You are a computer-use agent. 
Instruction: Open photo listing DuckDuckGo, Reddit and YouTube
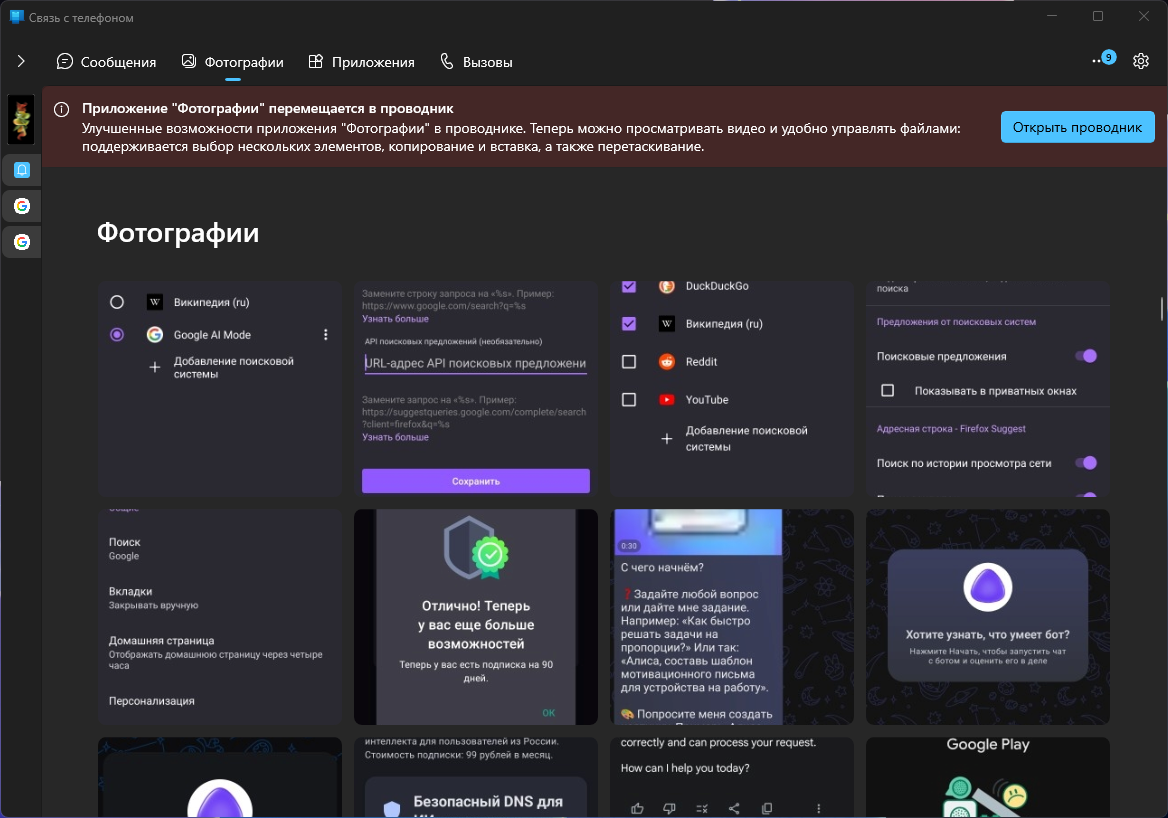(x=731, y=389)
